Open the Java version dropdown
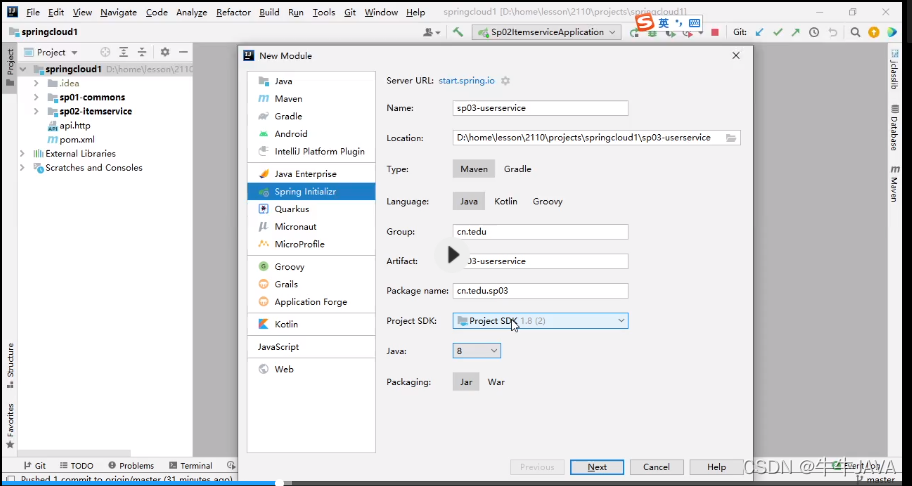The image size is (912, 486). click(x=476, y=351)
